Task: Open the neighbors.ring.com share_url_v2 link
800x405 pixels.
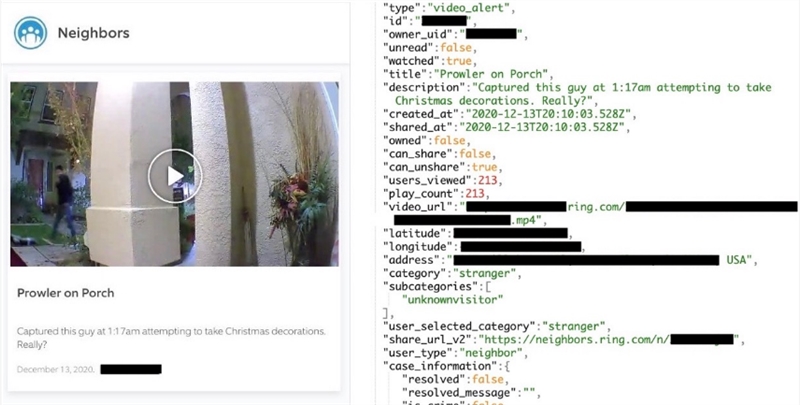Action: [610, 340]
